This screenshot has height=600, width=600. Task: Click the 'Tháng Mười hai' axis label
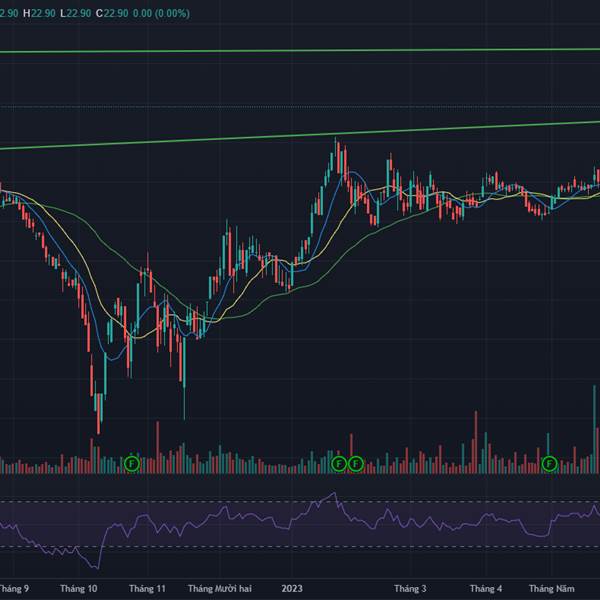click(x=220, y=589)
